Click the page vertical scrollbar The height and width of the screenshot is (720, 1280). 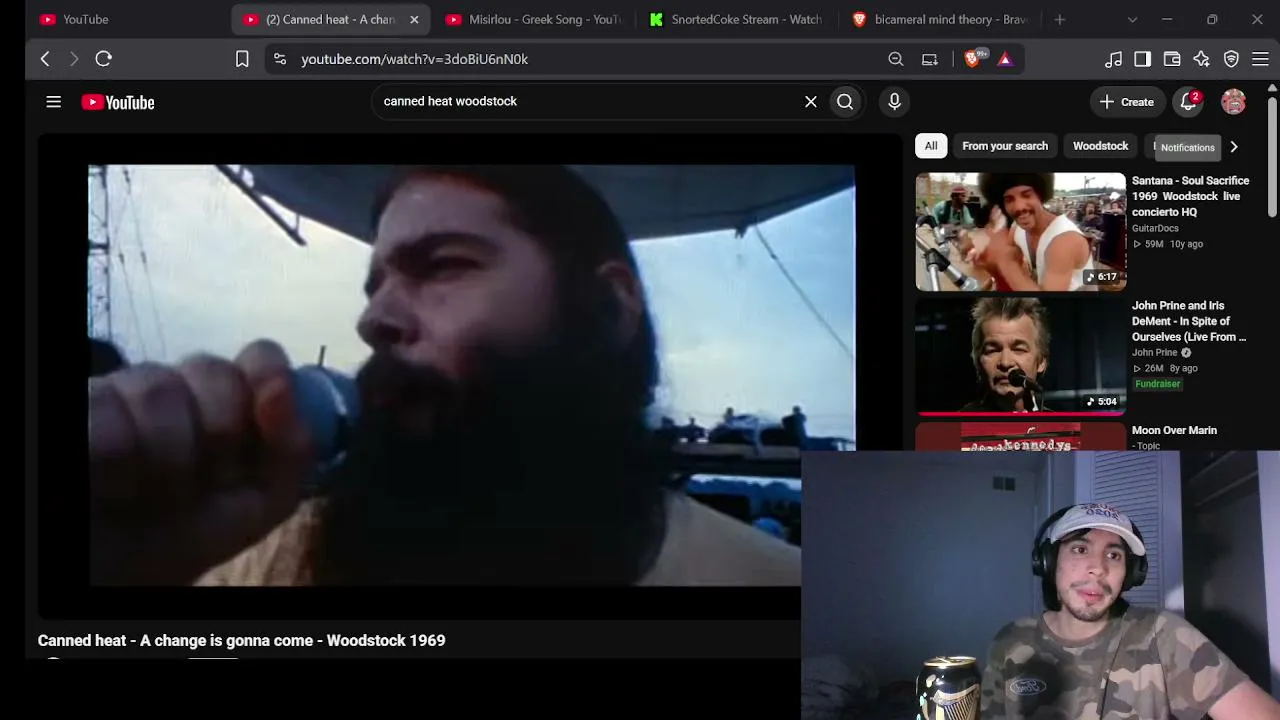(1272, 155)
